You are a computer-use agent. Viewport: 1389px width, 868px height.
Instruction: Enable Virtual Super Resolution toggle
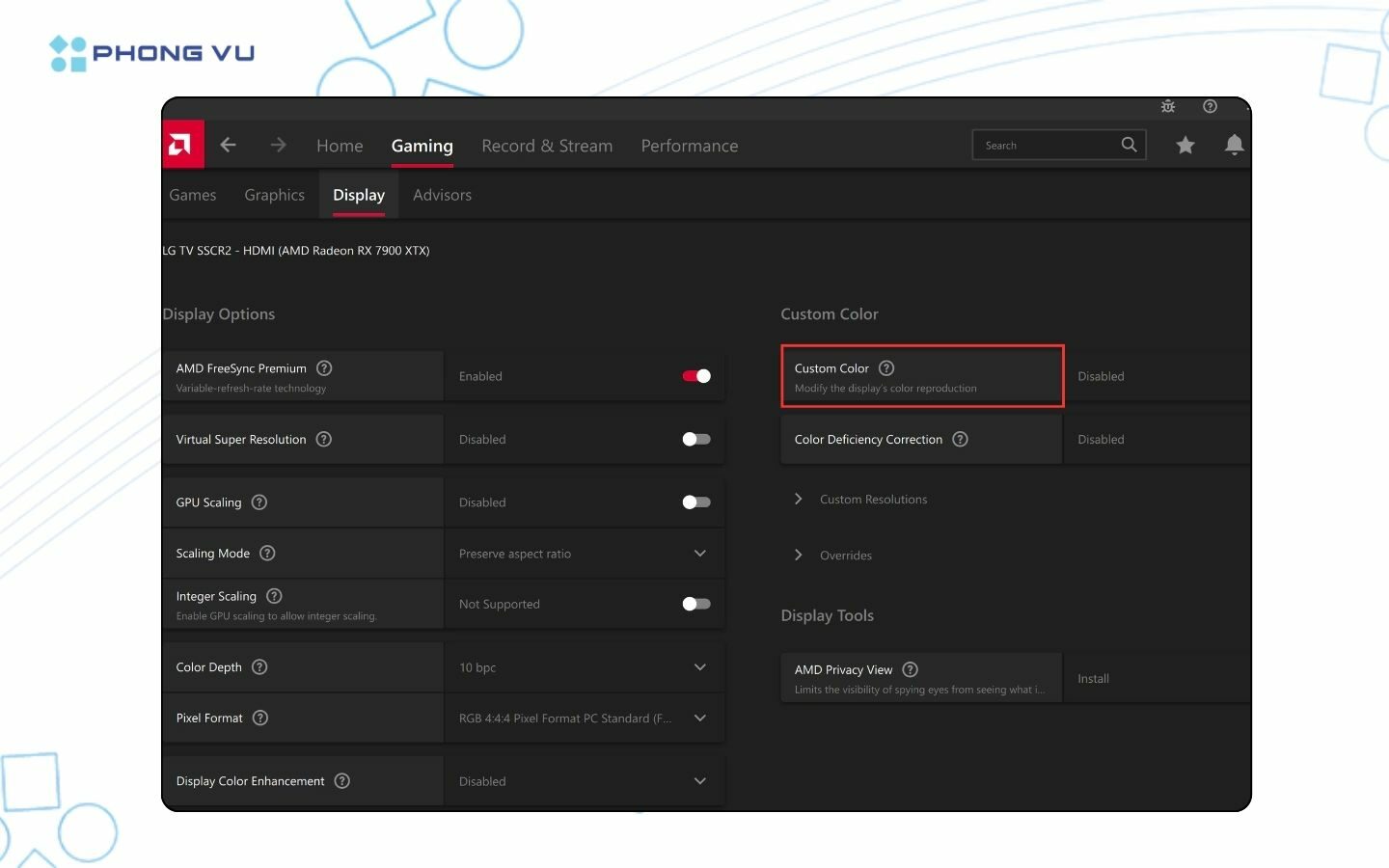pyautogui.click(x=696, y=439)
